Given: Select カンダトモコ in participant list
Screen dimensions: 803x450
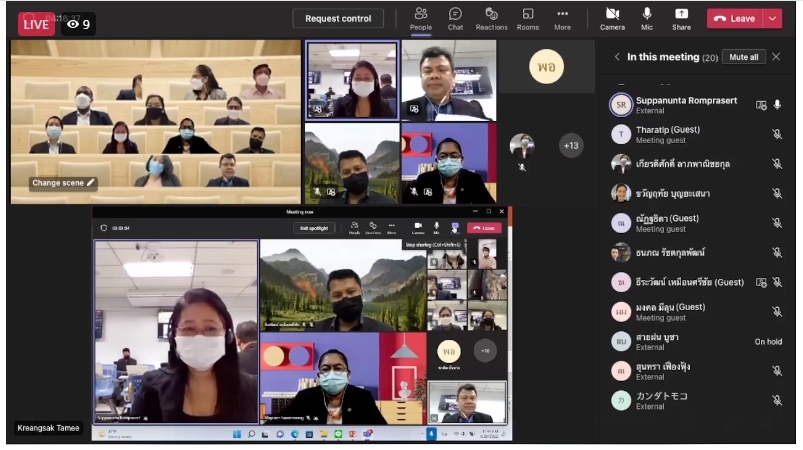Looking at the screenshot, I should (665, 400).
